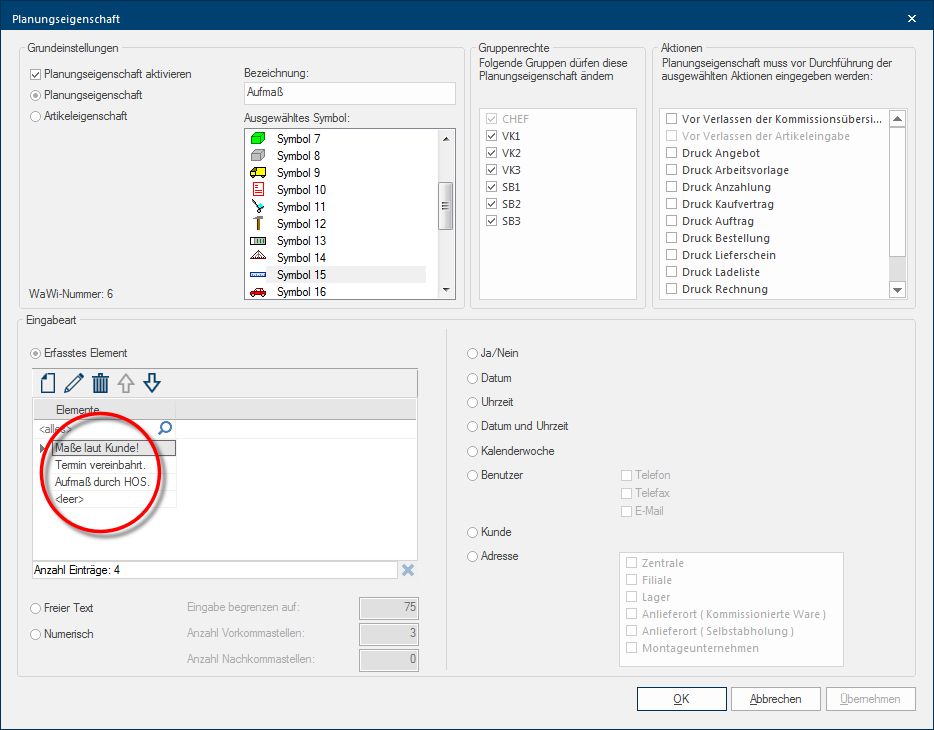The height and width of the screenshot is (730, 934).
Task: Click the Bezeichnung text field
Action: 349,93
